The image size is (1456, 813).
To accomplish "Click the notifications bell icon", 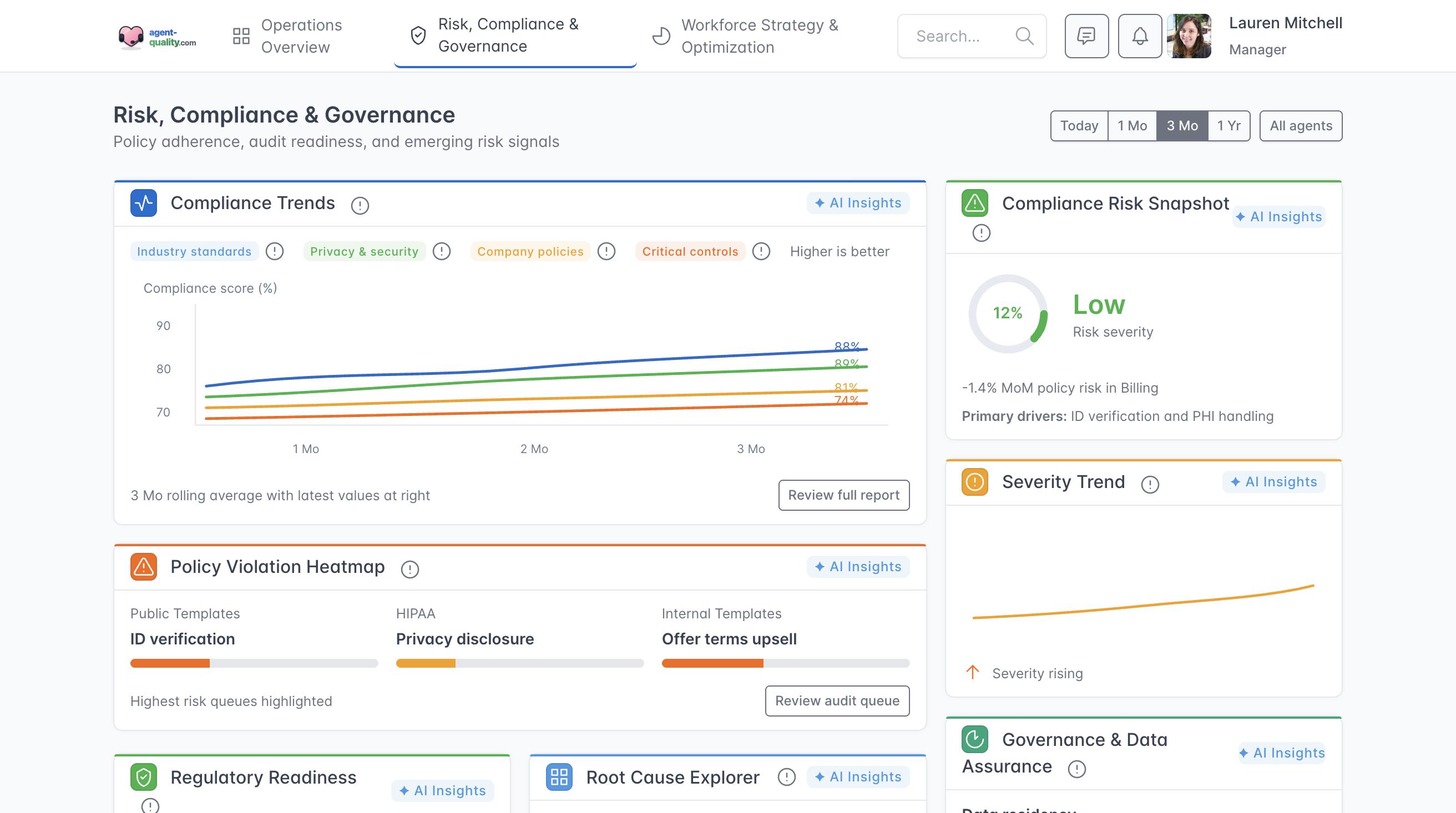I will tap(1140, 36).
